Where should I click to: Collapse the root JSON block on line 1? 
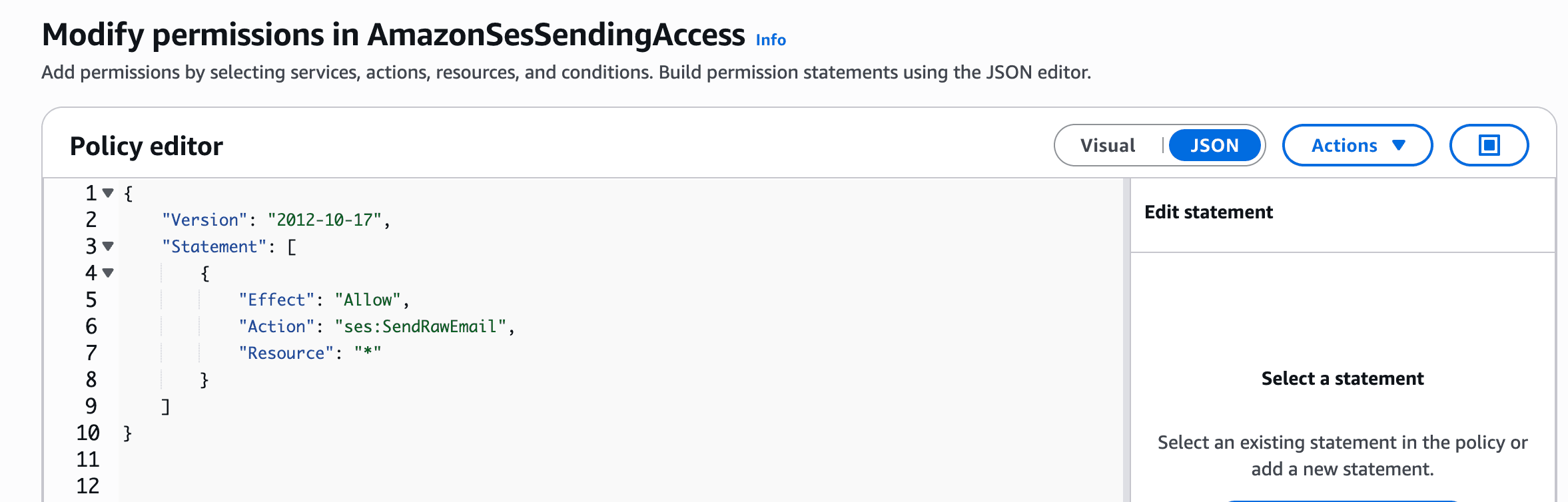pos(109,192)
